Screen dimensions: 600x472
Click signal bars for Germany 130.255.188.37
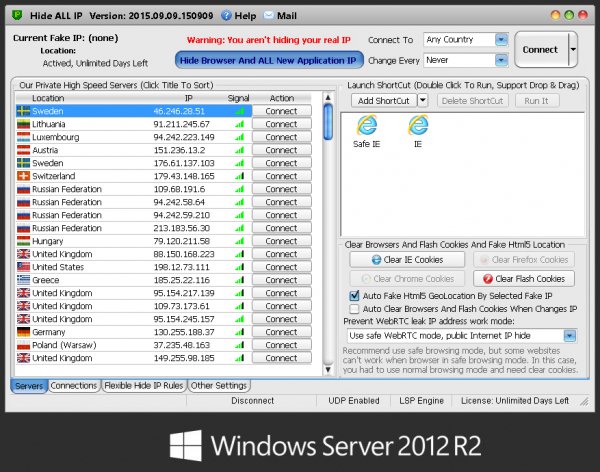240,332
